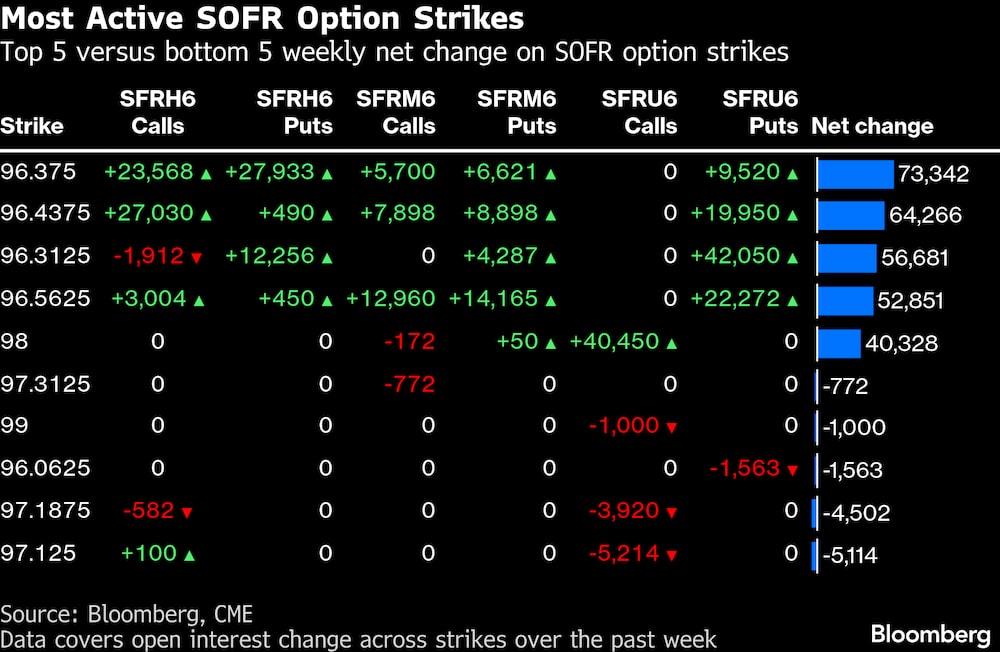Select the Strike column header
Viewport: 1000px width, 652px height.
coord(32,126)
